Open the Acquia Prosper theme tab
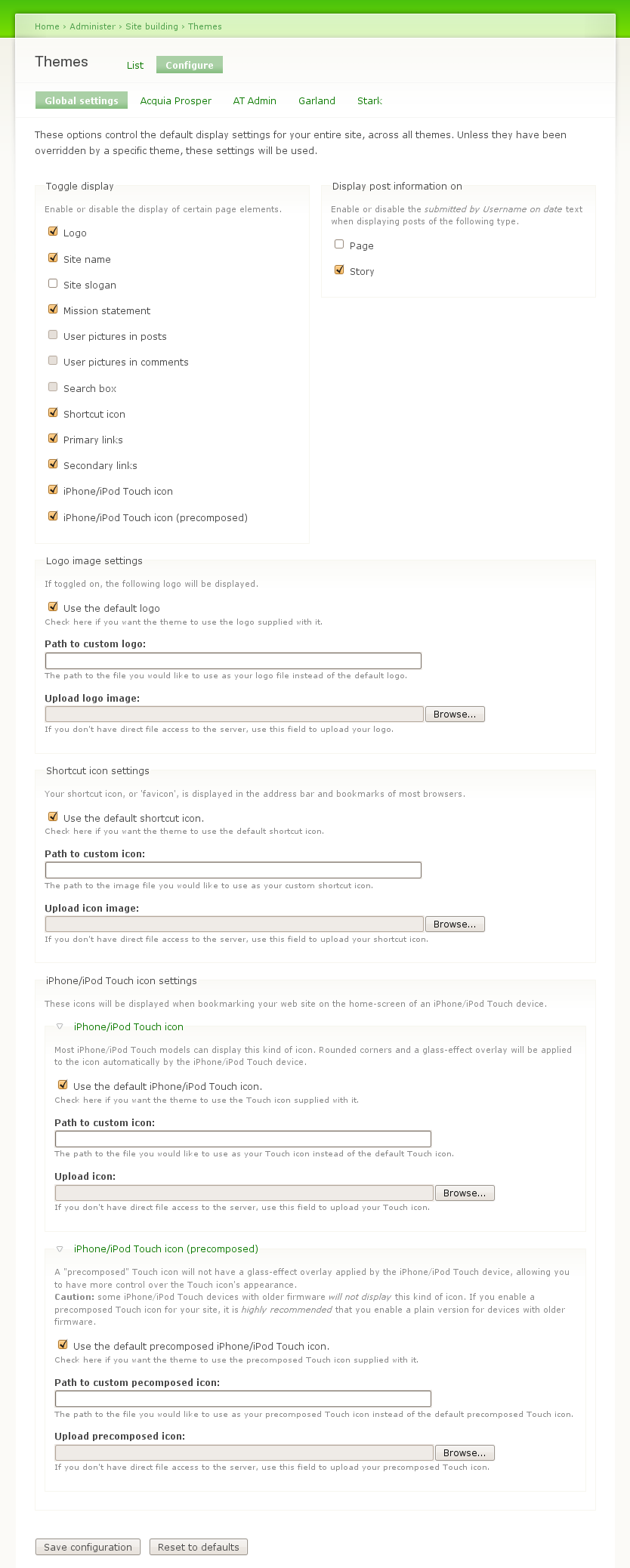Viewport: 630px width, 1568px height. coord(175,101)
